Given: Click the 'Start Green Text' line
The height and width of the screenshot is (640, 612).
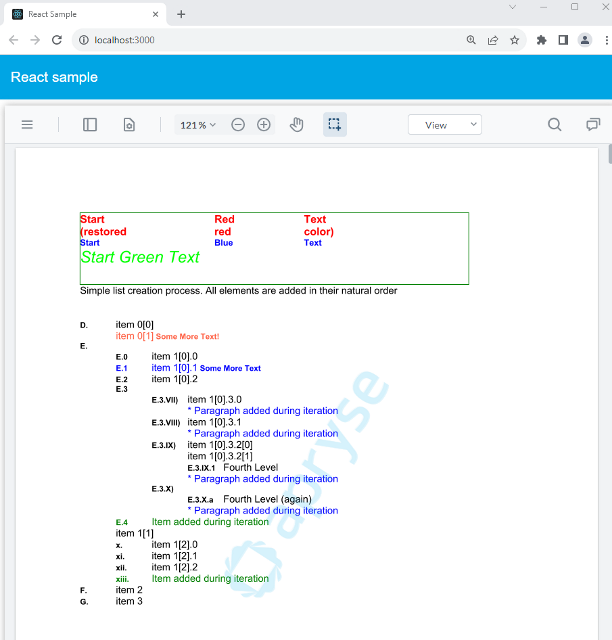Looking at the screenshot, I should point(140,257).
